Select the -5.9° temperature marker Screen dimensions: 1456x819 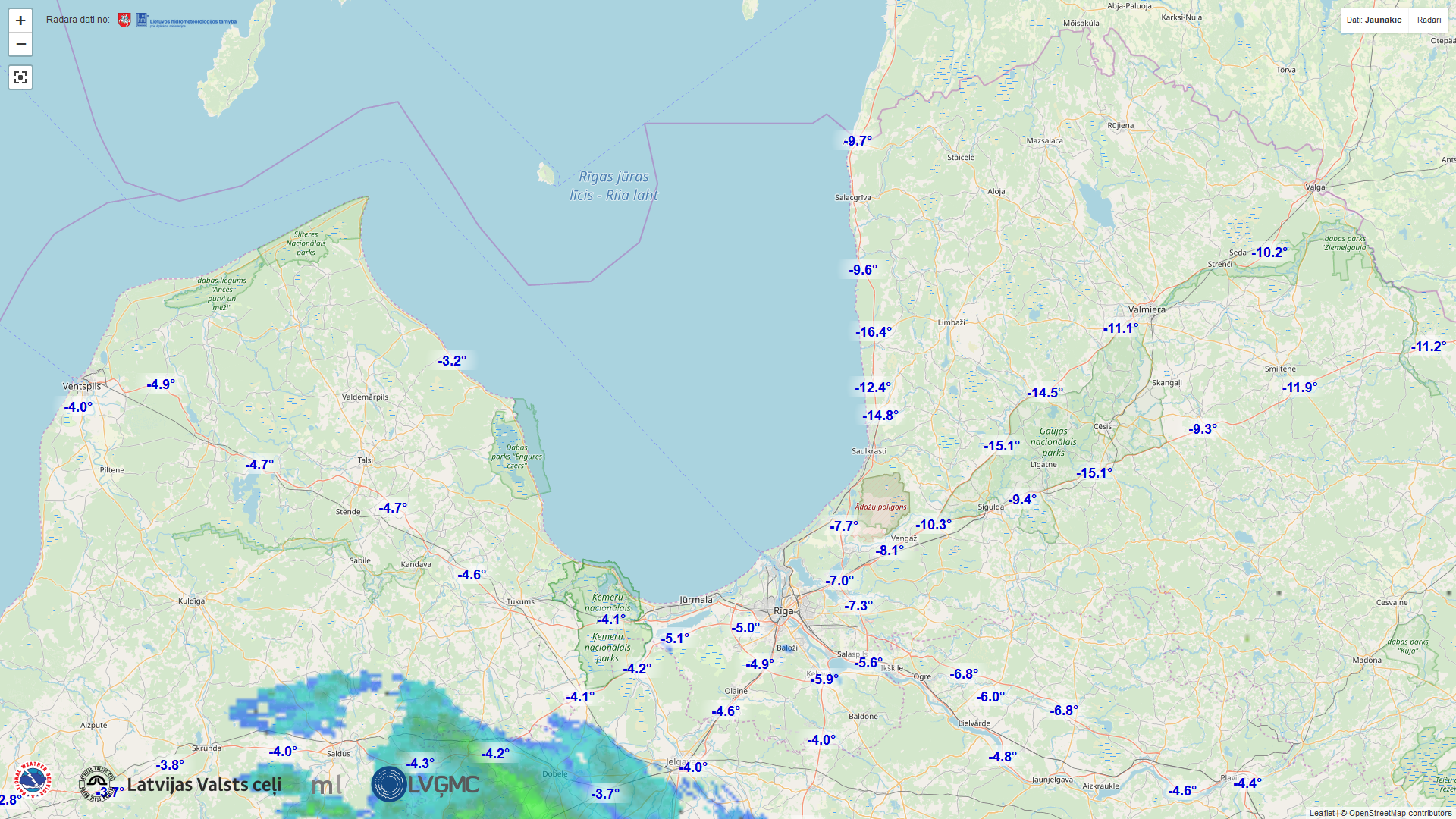[x=824, y=679]
